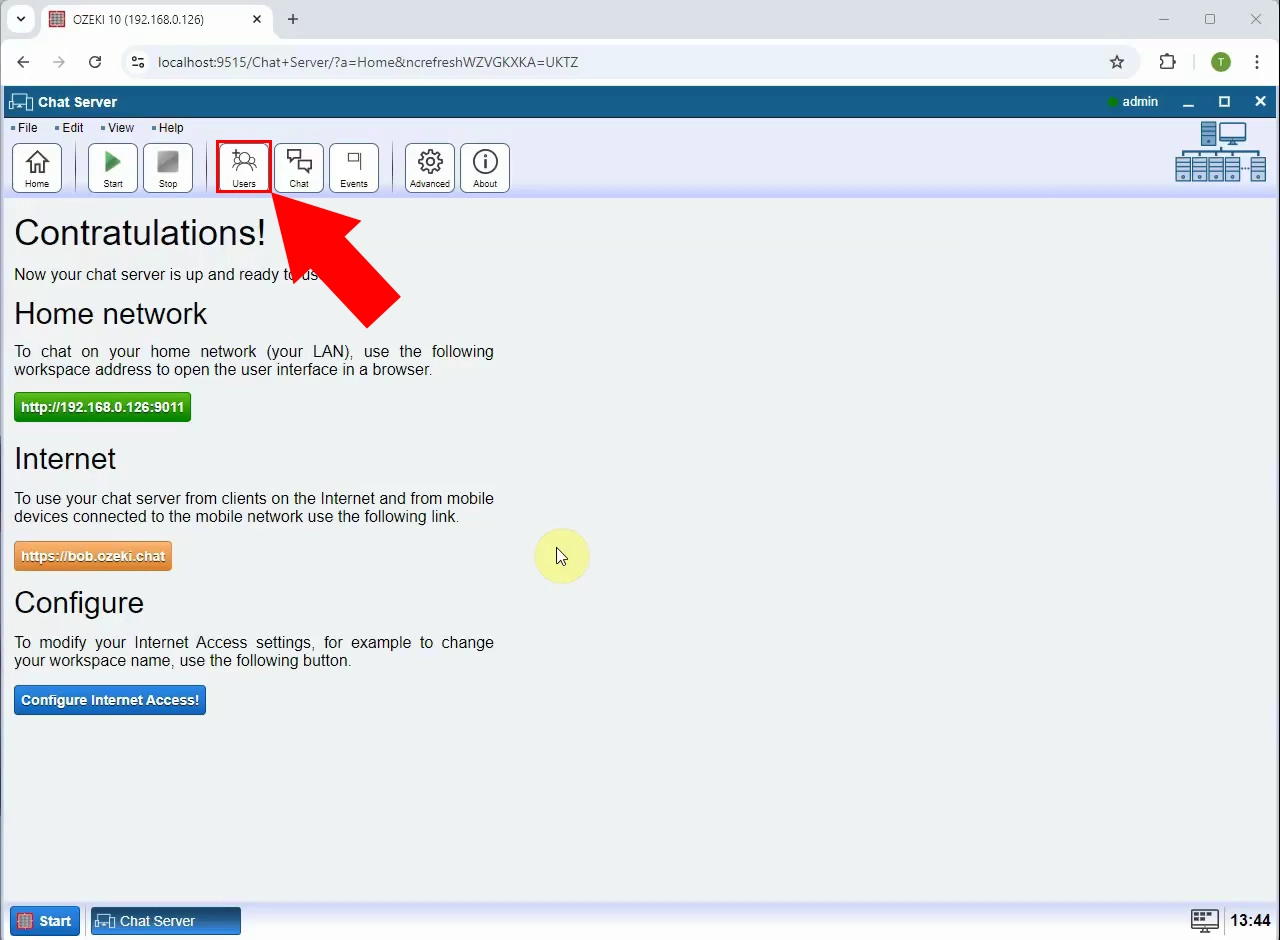Click the browser address bar URL
This screenshot has width=1280, height=940.
tap(368, 62)
